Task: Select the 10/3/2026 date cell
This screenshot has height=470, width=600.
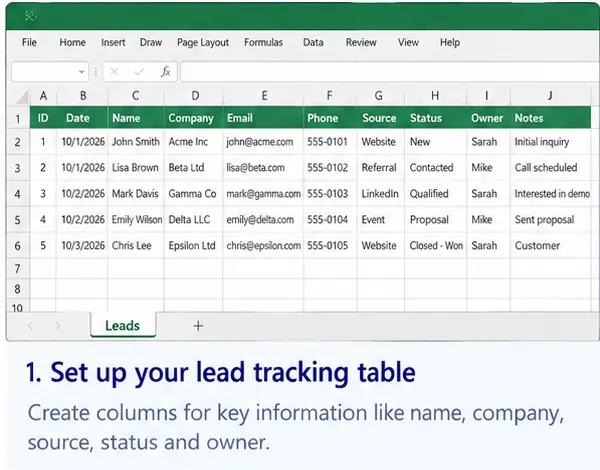Action: pyautogui.click(x=82, y=245)
